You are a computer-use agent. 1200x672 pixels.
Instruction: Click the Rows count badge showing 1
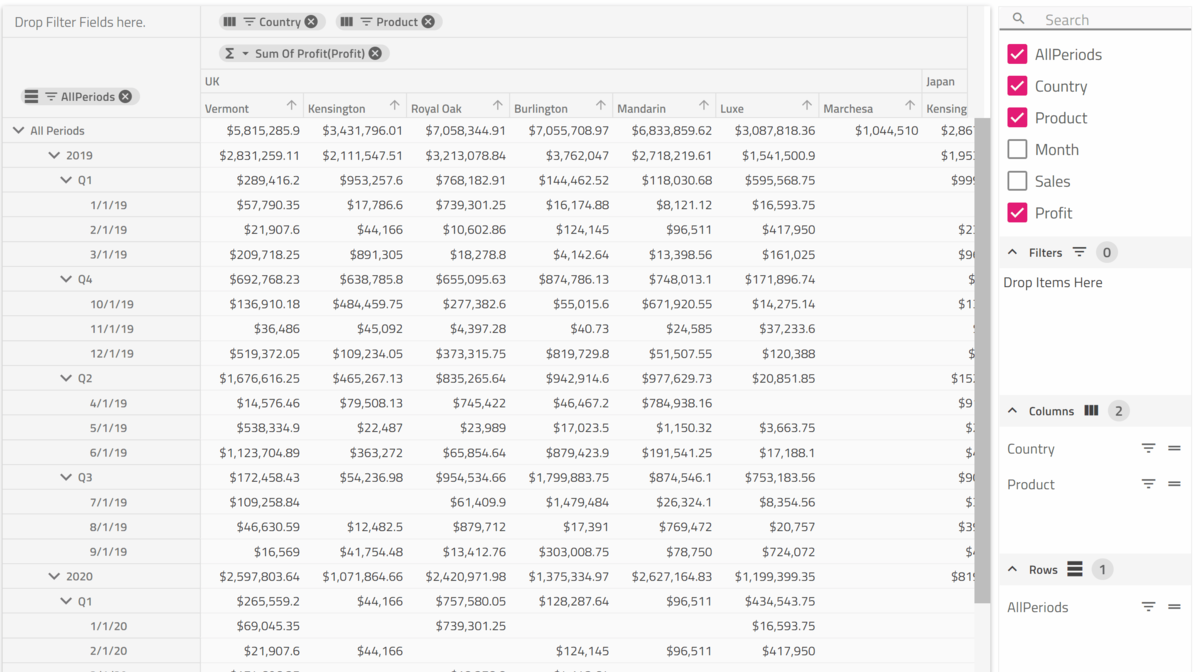tap(1102, 570)
